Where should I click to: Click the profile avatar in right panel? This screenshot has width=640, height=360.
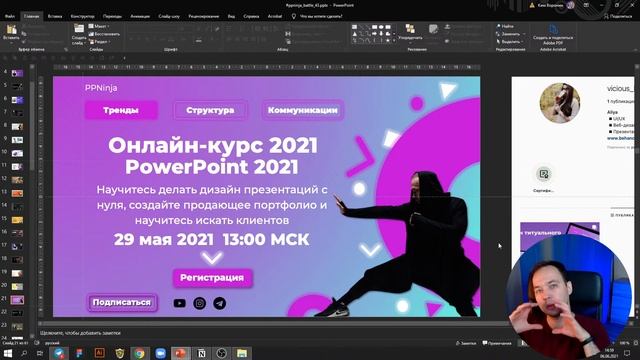(x=560, y=103)
